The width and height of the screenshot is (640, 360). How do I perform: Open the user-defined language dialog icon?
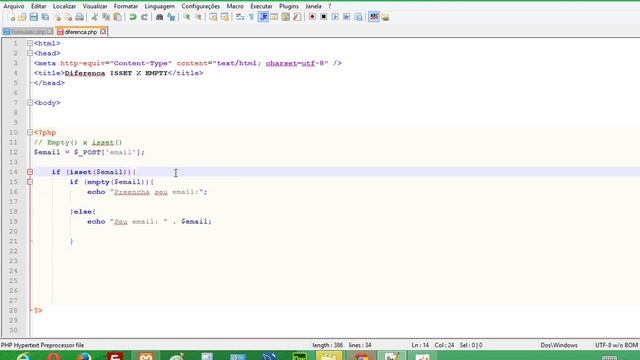click(274, 17)
